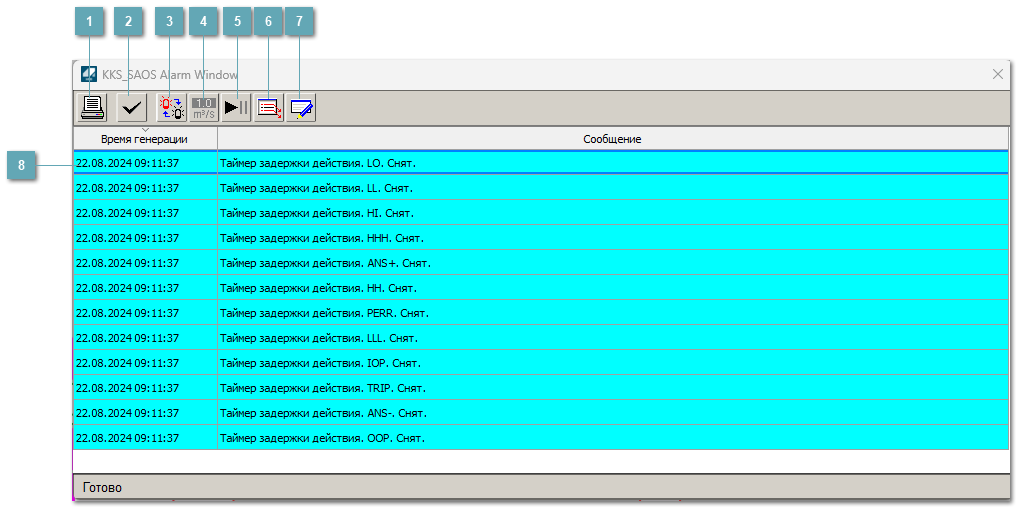1019x510 pixels.
Task: Select the HHH. Снят. alarm row
Action: [322, 238]
